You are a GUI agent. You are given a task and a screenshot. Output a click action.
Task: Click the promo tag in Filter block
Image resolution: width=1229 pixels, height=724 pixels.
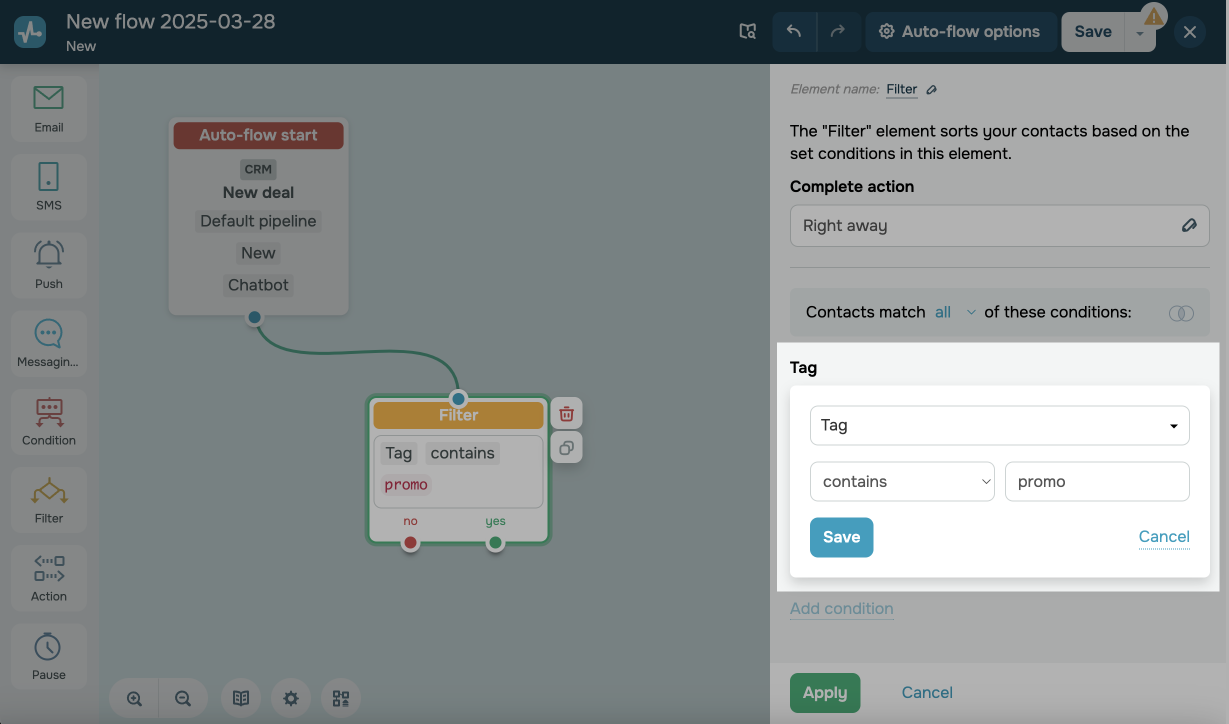pyautogui.click(x=406, y=485)
